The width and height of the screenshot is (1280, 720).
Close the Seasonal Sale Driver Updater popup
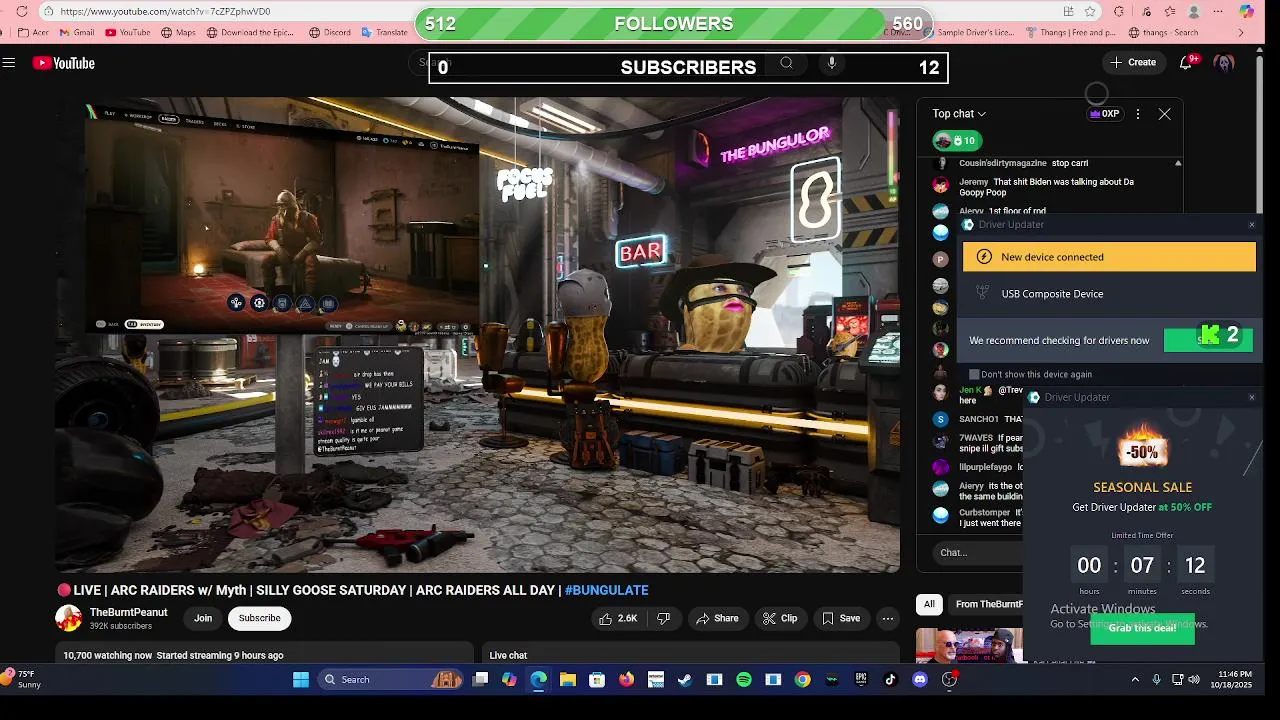(x=1251, y=397)
